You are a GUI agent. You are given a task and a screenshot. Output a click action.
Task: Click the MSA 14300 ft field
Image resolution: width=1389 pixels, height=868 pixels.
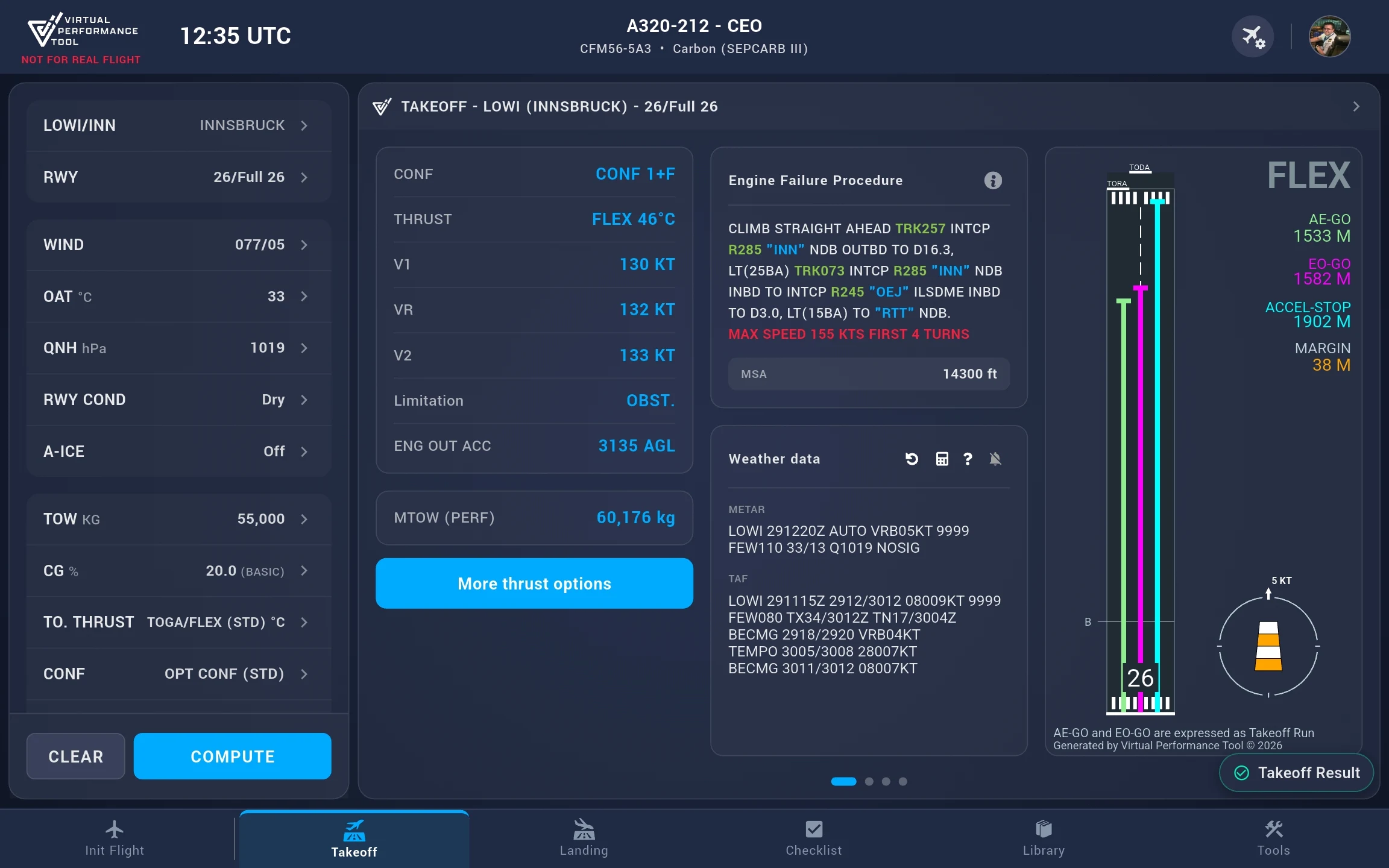click(869, 374)
